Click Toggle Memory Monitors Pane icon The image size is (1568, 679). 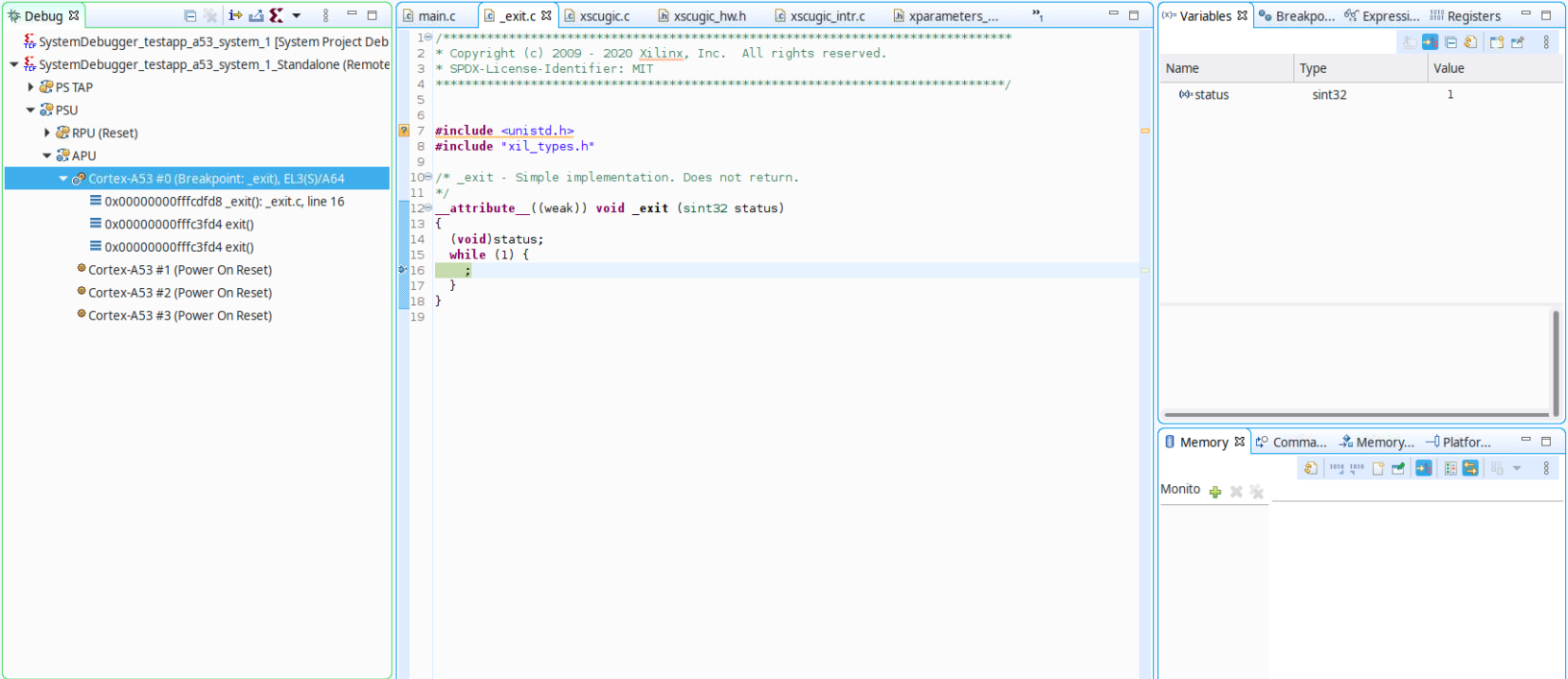(1450, 469)
